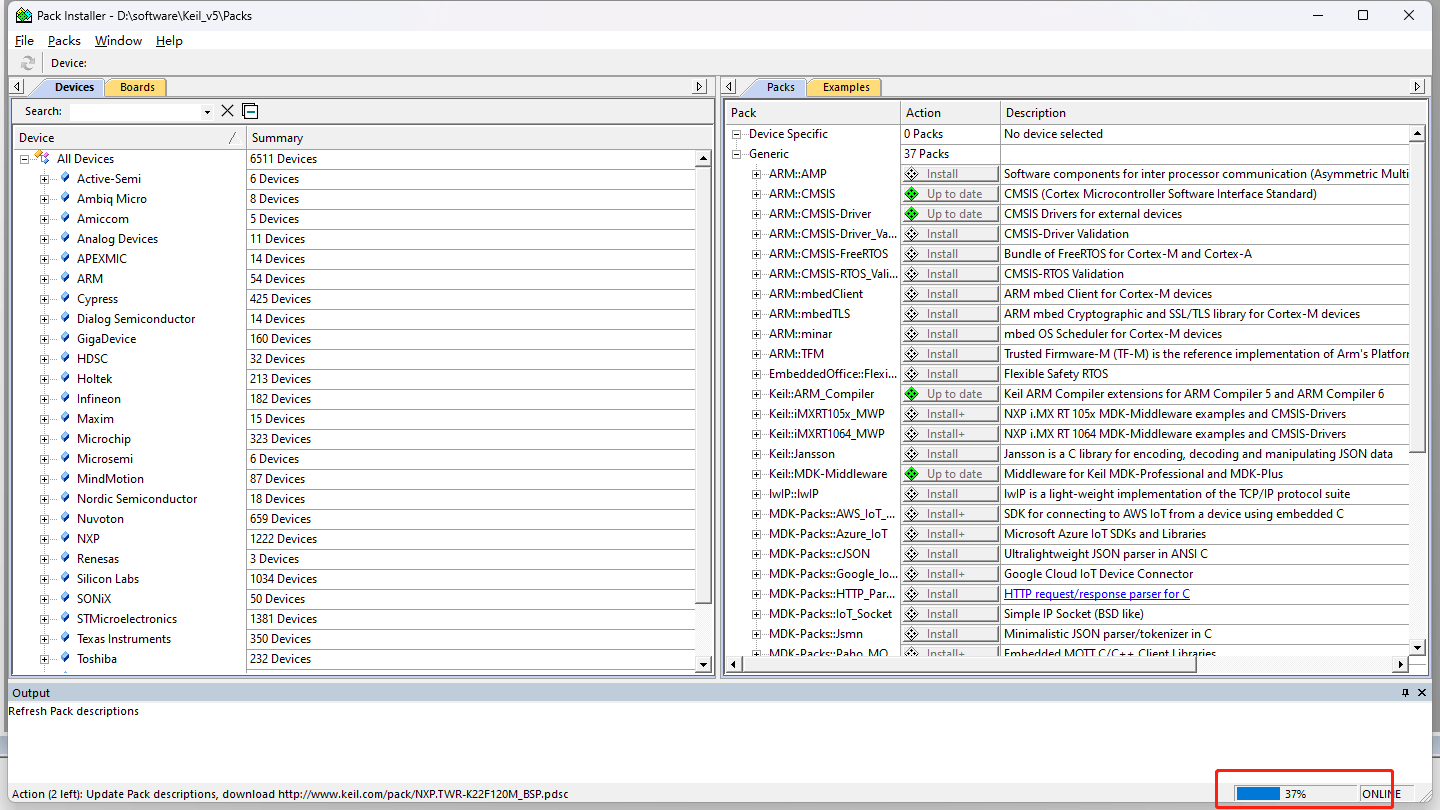Switch to the Examples tab
1440x810 pixels.
[845, 87]
